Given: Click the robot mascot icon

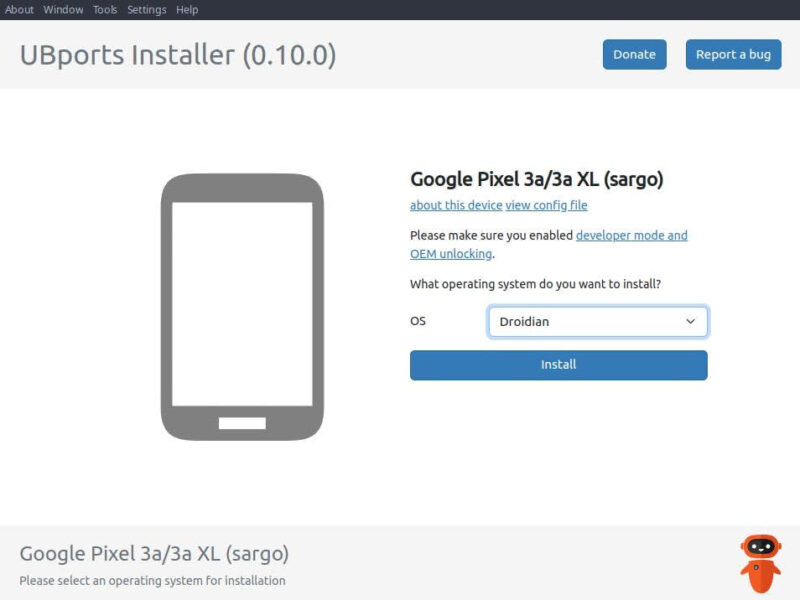Looking at the screenshot, I should tap(760, 562).
